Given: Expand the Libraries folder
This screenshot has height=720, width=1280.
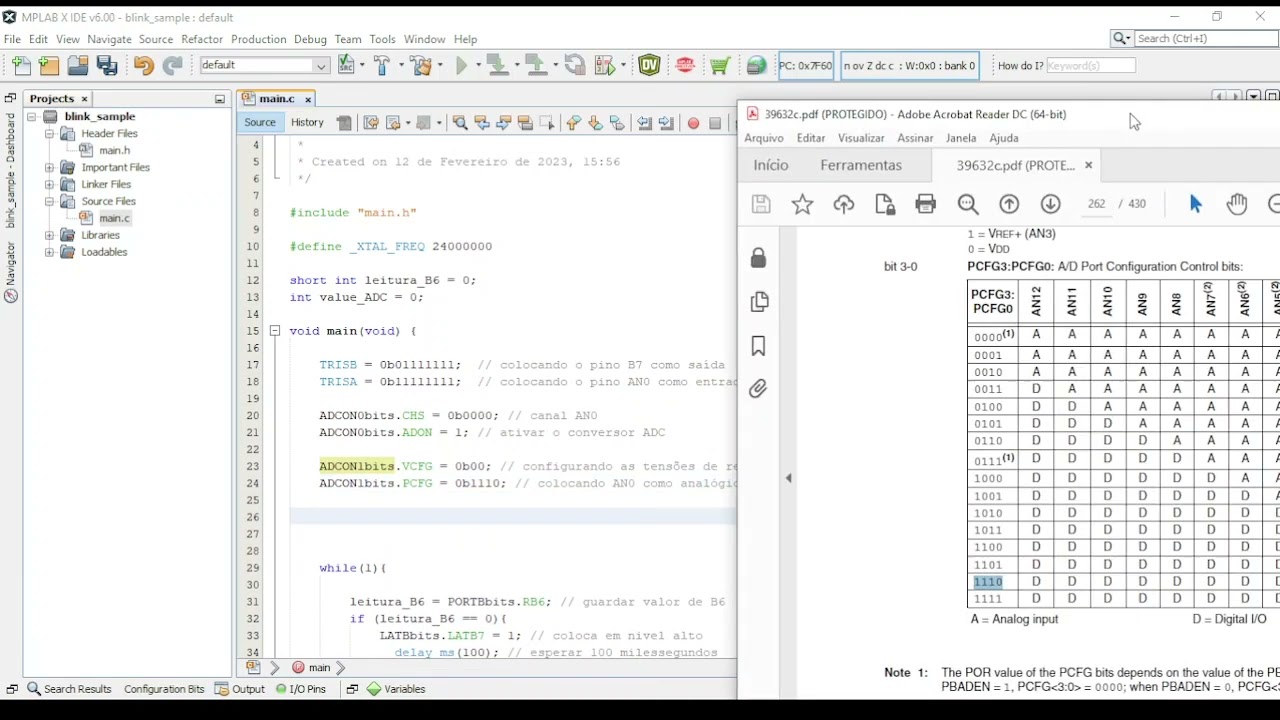Looking at the screenshot, I should click(49, 236).
